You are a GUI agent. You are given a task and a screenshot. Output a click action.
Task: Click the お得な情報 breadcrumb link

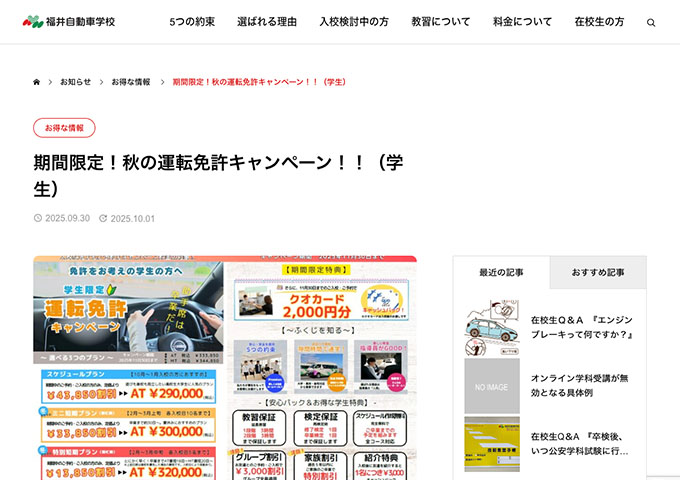[x=131, y=82]
